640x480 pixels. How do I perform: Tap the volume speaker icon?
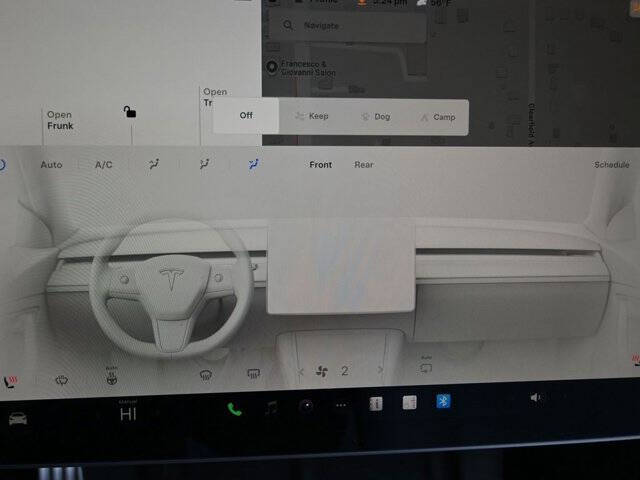coord(536,397)
